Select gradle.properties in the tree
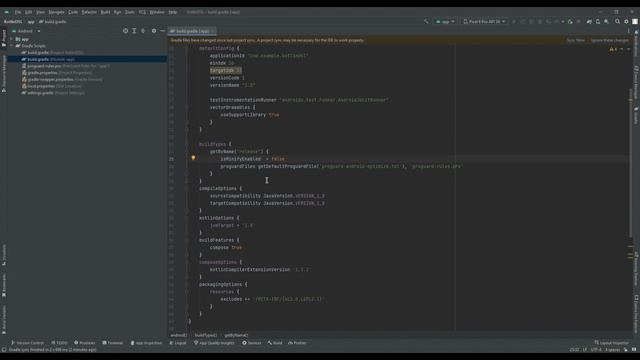The width and height of the screenshot is (640, 360). coord(57,73)
